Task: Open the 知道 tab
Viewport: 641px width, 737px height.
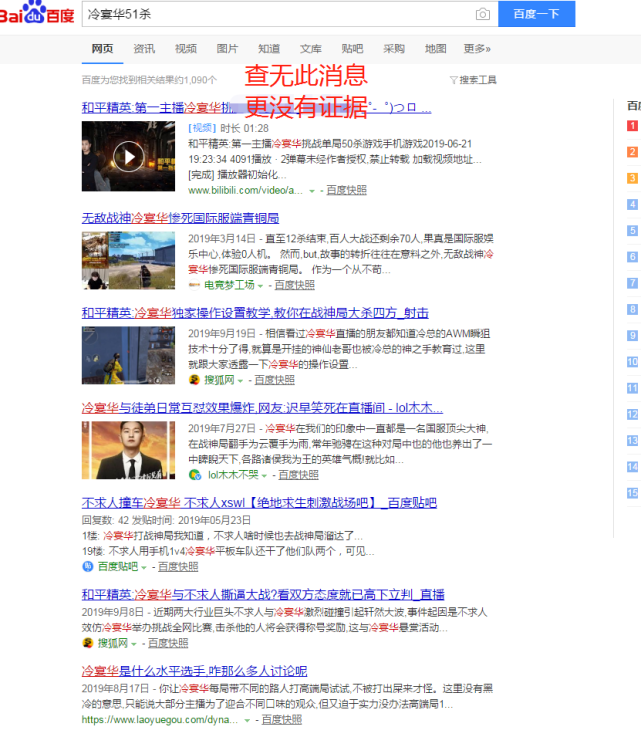Action: click(269, 49)
